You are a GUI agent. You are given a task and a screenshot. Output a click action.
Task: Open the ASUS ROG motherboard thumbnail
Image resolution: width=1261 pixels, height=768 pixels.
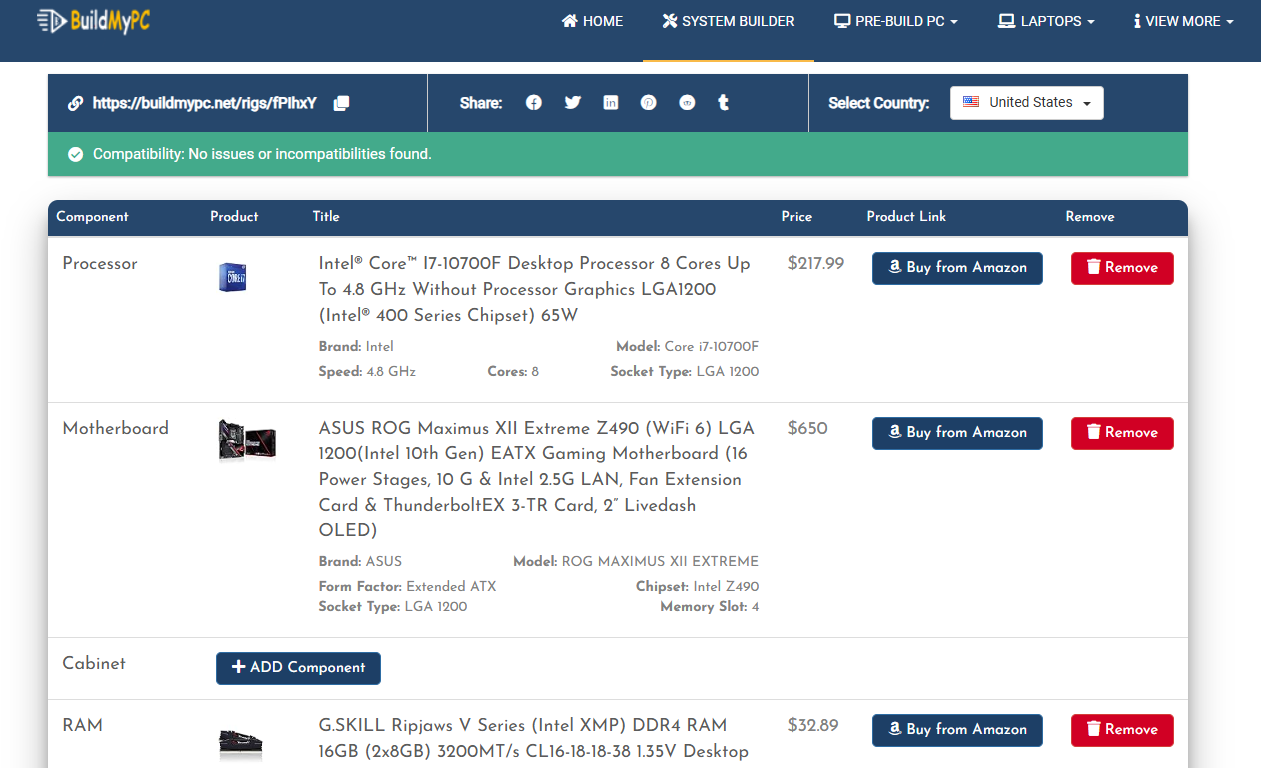[247, 440]
